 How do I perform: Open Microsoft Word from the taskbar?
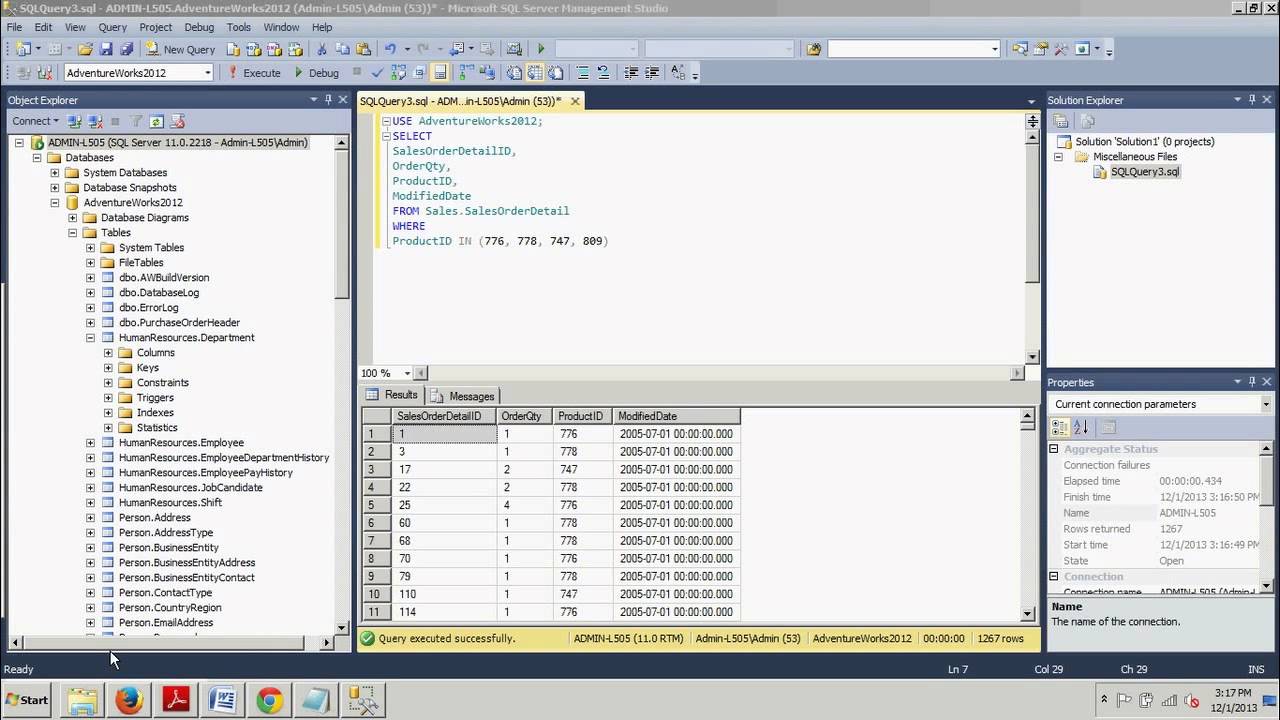(x=223, y=700)
